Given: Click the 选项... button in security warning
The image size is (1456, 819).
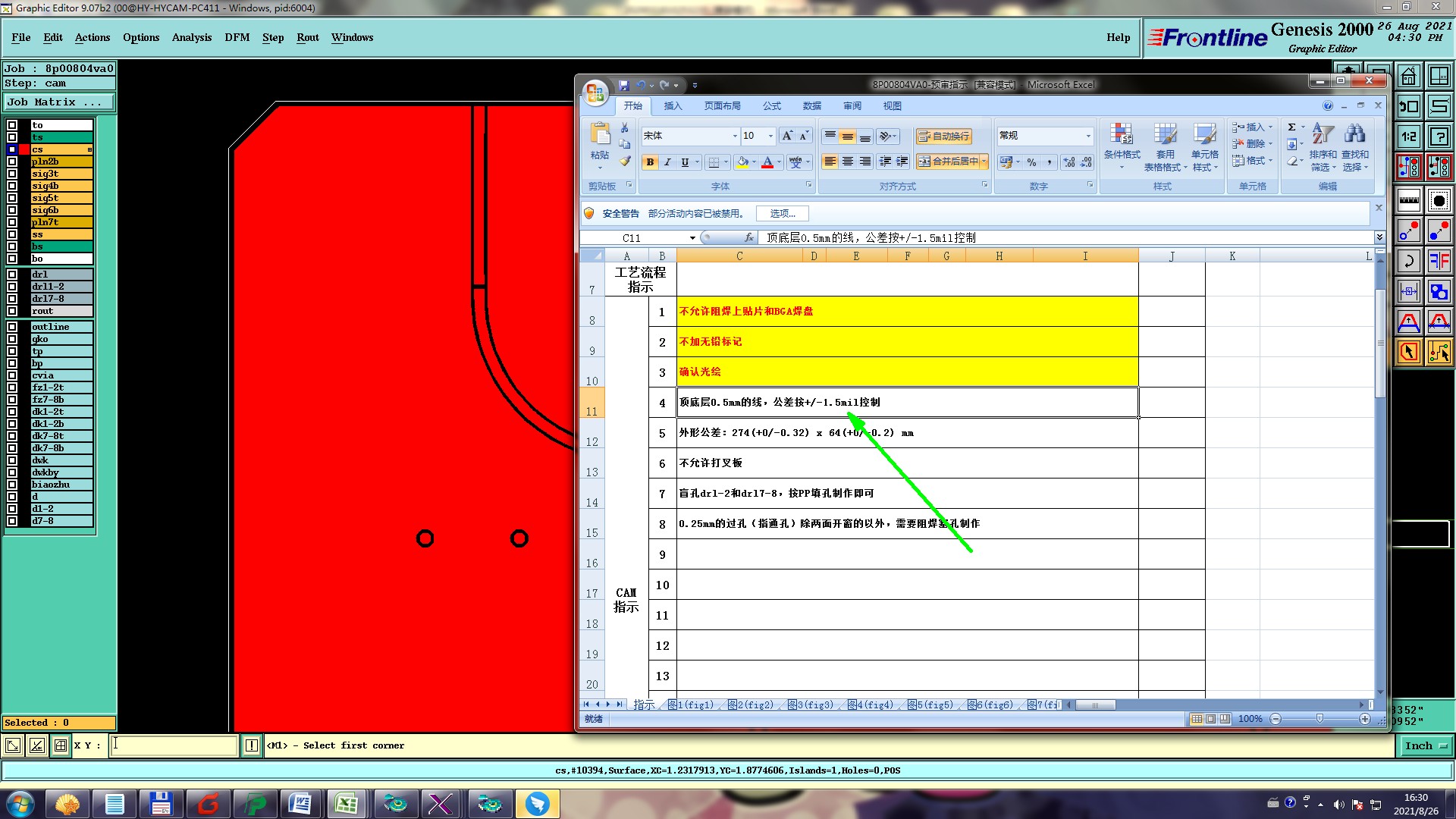Looking at the screenshot, I should 783,214.
